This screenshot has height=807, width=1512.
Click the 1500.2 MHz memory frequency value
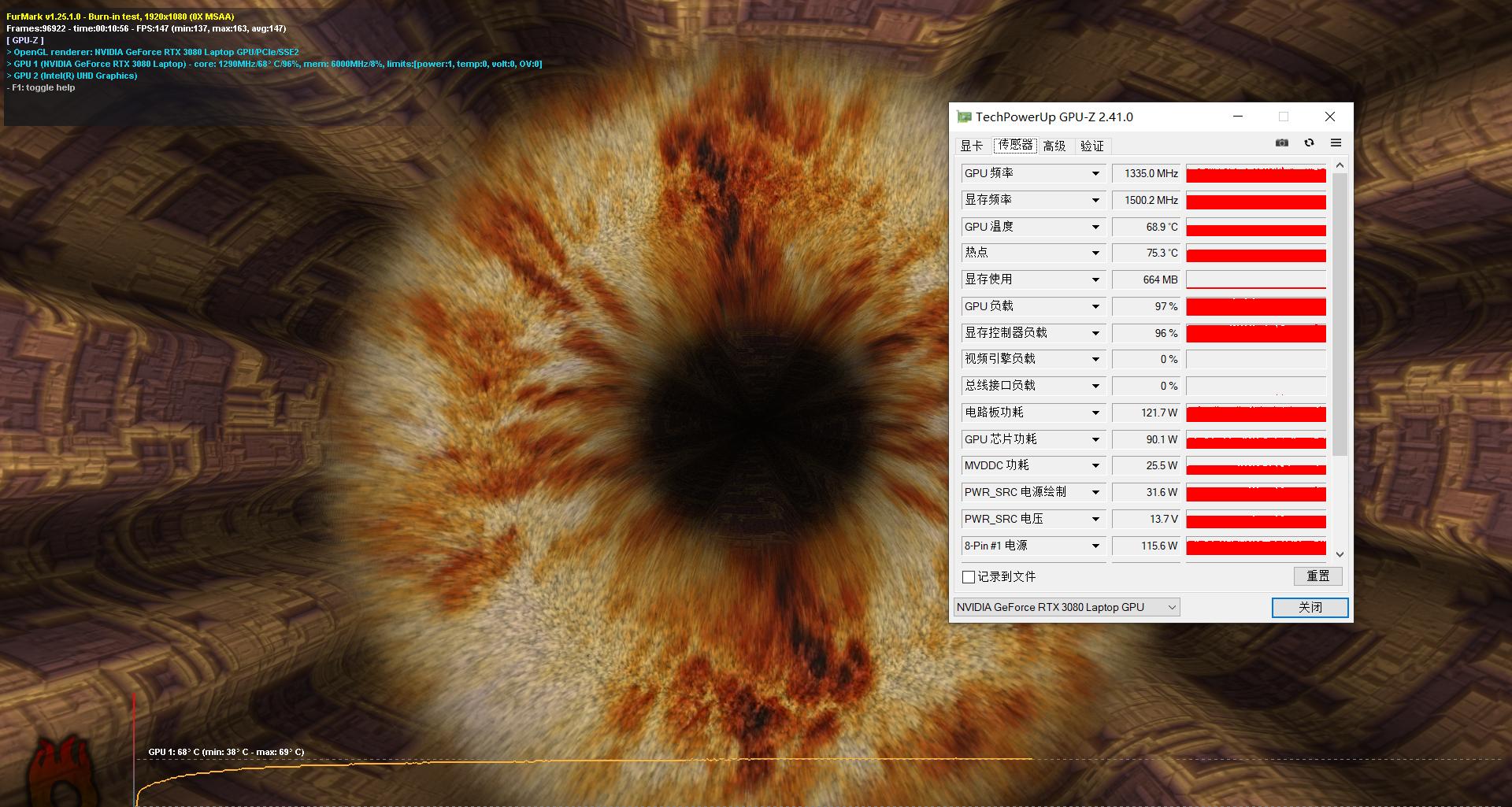click(1146, 200)
